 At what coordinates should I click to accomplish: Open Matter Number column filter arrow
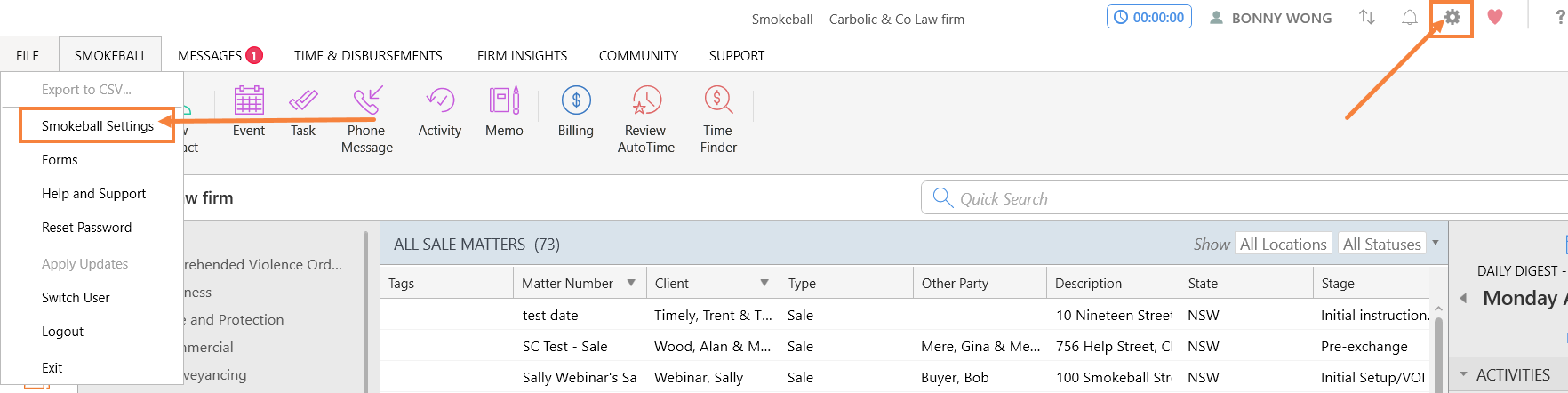point(631,283)
